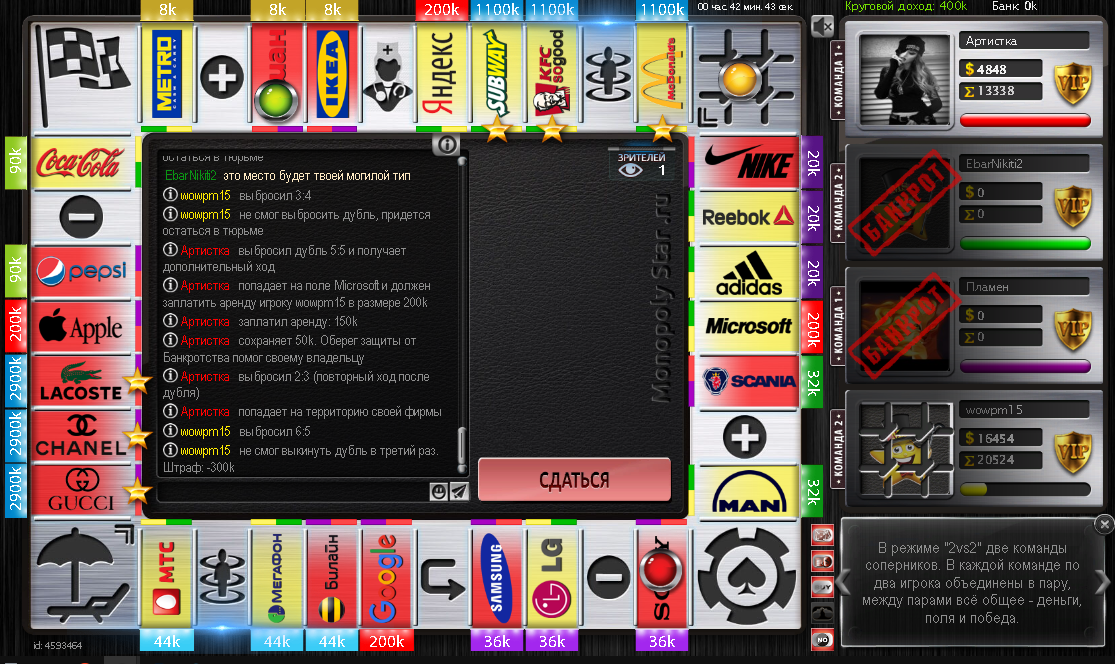Click the Банк: 0k label
This screenshot has width=1115, height=664.
pyautogui.click(x=1014, y=6)
